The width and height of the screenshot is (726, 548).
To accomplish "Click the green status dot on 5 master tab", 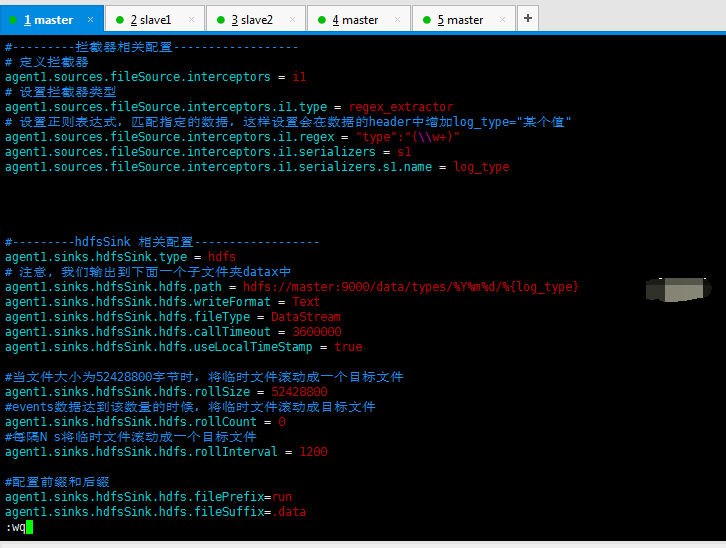I will [x=427, y=19].
